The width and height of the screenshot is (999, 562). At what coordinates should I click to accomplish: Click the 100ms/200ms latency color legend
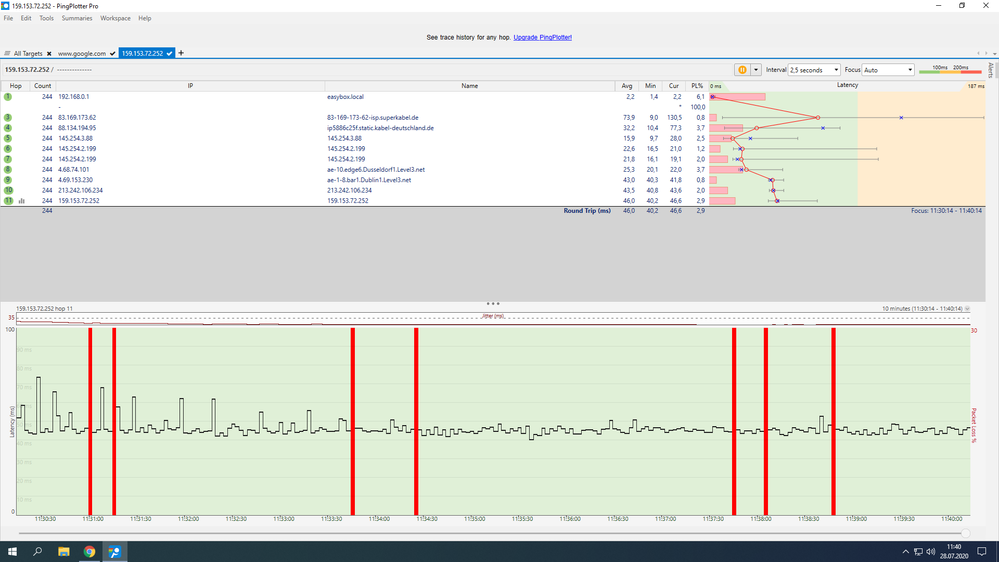click(x=950, y=69)
